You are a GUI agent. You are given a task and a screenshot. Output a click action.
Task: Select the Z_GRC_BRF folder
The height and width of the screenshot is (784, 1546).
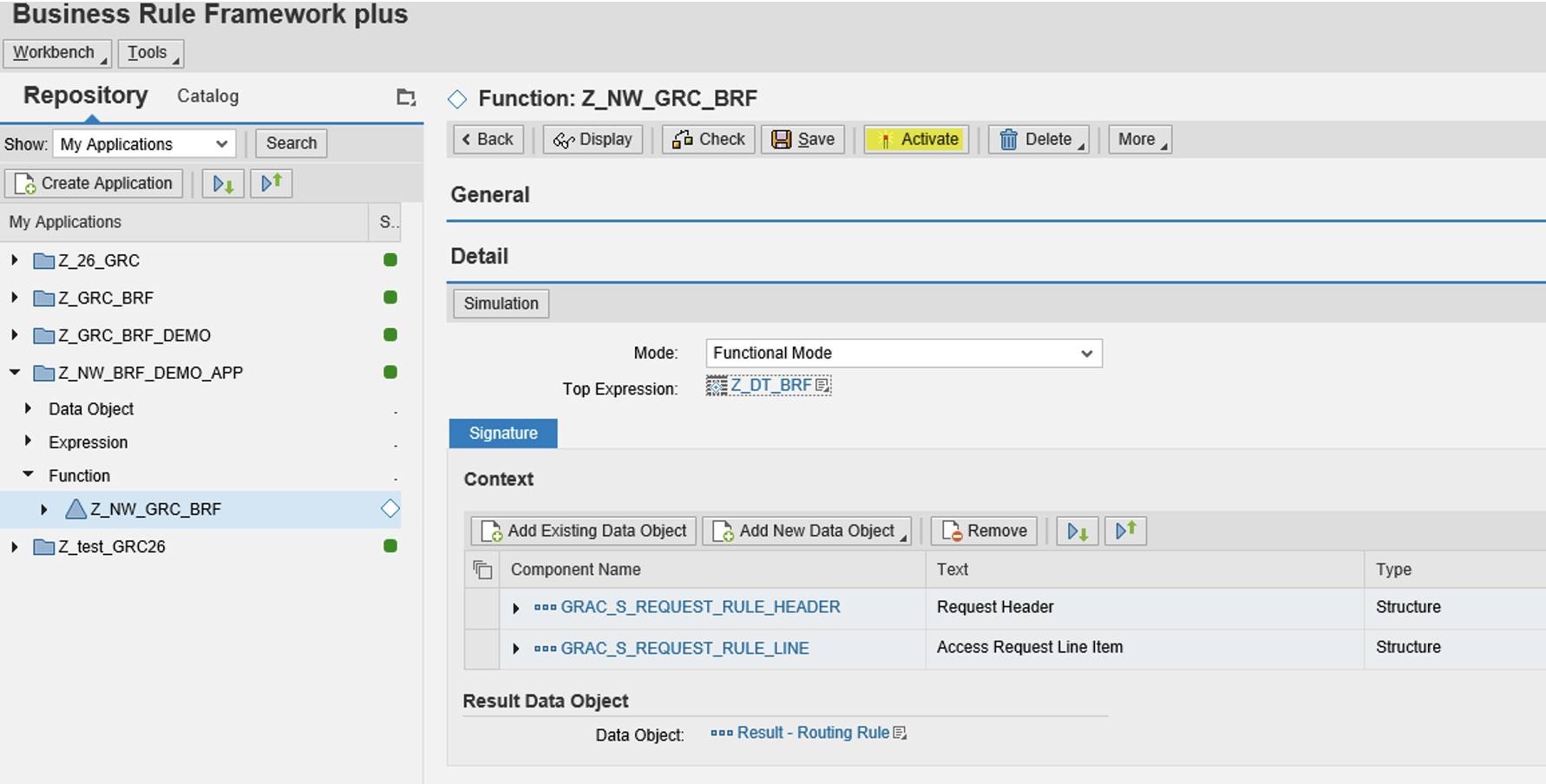[x=93, y=298]
